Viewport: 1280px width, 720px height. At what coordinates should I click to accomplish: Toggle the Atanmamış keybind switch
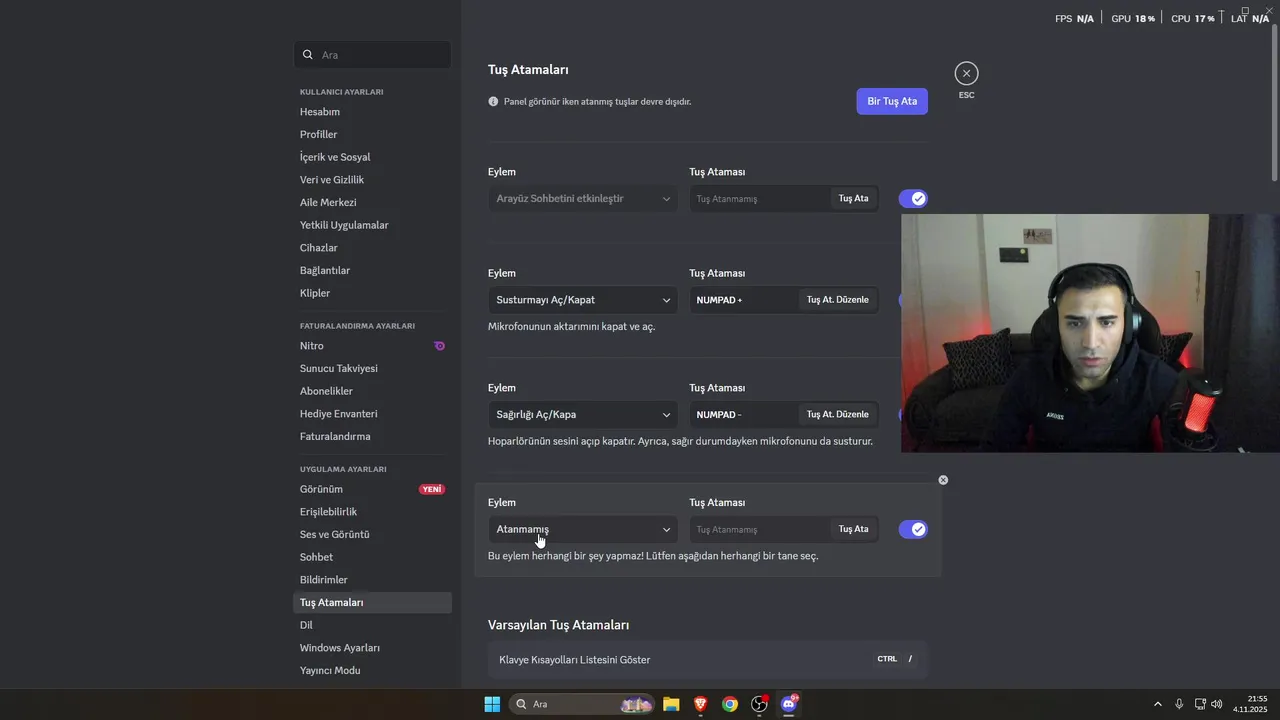(x=913, y=529)
